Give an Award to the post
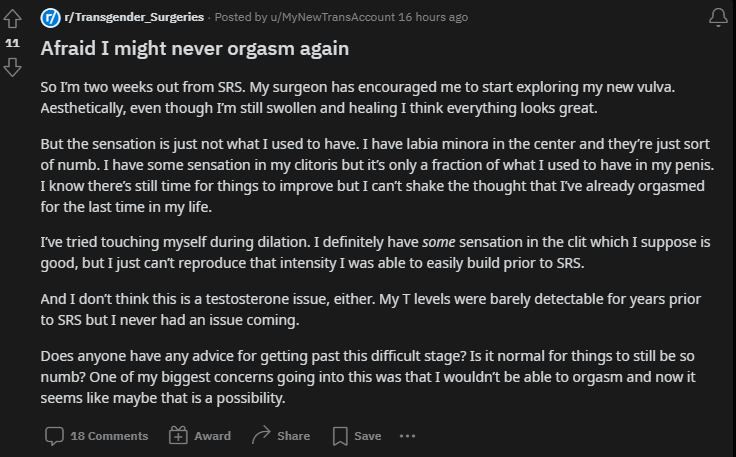This screenshot has width=736, height=457. click(x=199, y=436)
